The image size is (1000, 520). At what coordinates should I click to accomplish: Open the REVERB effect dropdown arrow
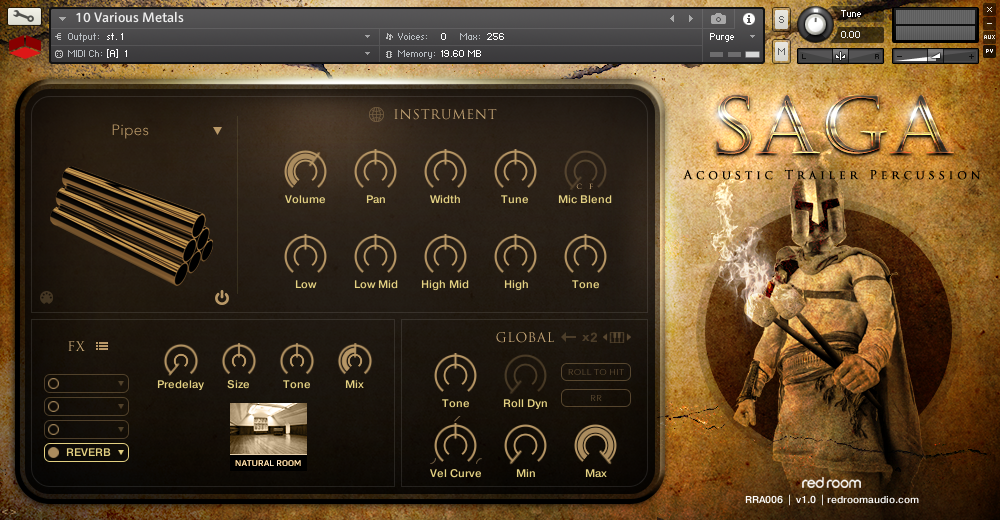point(121,452)
